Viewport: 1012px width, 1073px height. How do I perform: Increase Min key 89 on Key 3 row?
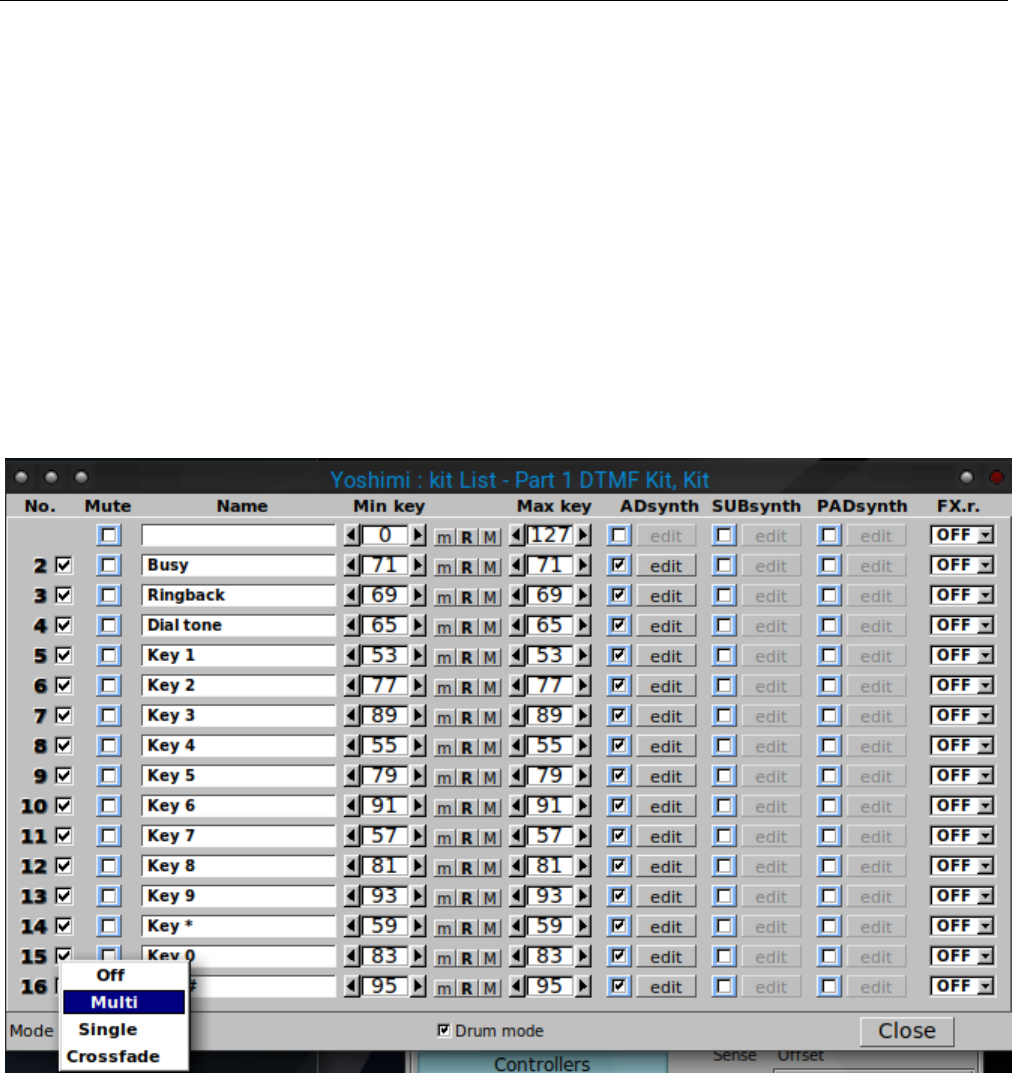point(417,716)
